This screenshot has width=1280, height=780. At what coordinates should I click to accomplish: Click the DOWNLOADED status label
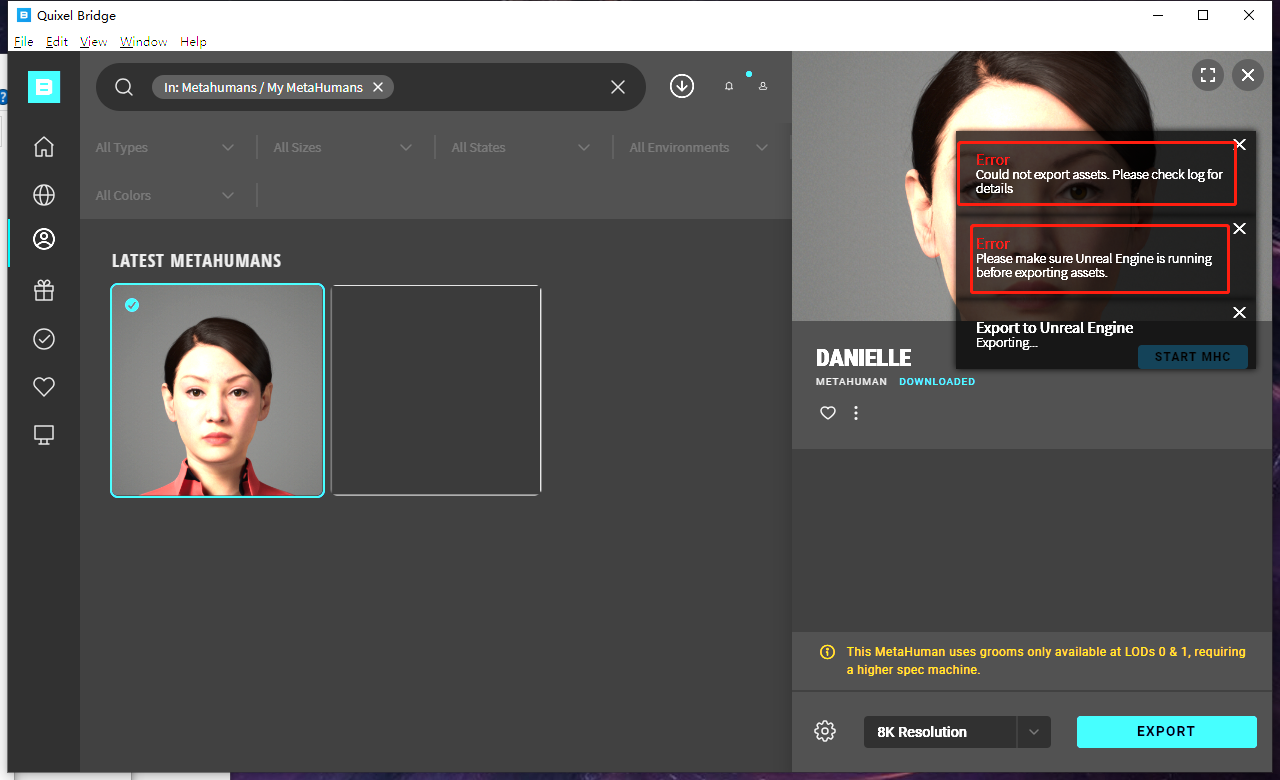[937, 382]
